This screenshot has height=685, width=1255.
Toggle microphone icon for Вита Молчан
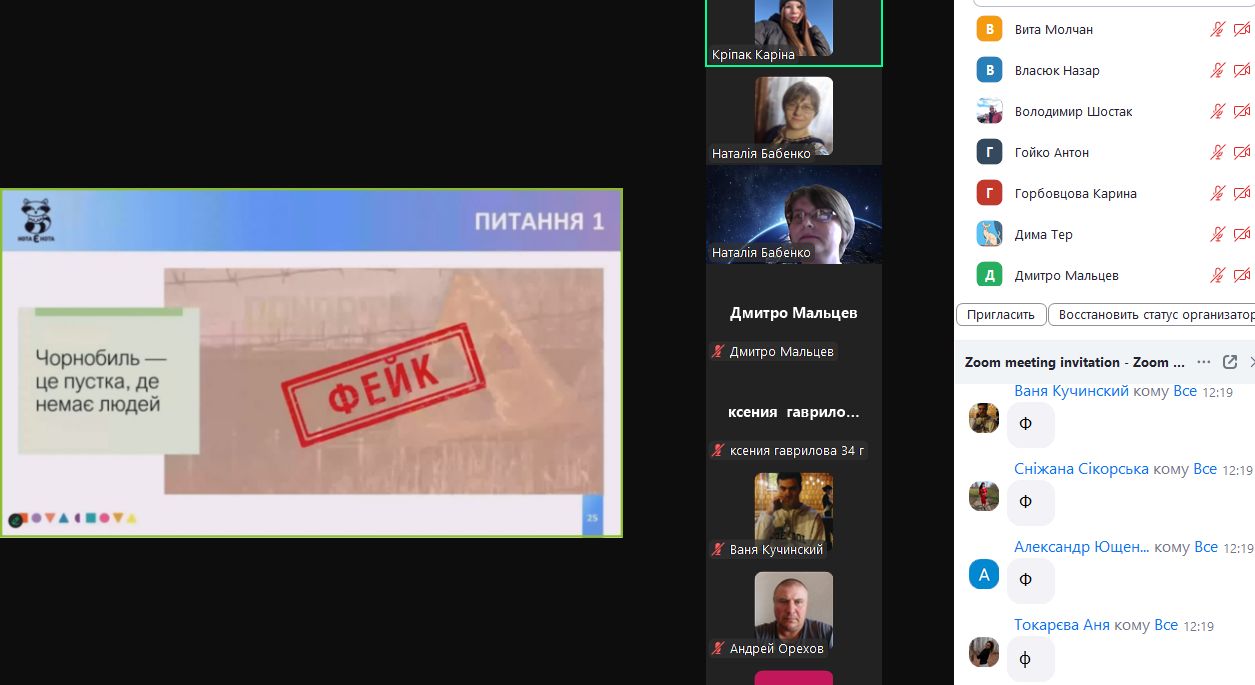(1217, 29)
